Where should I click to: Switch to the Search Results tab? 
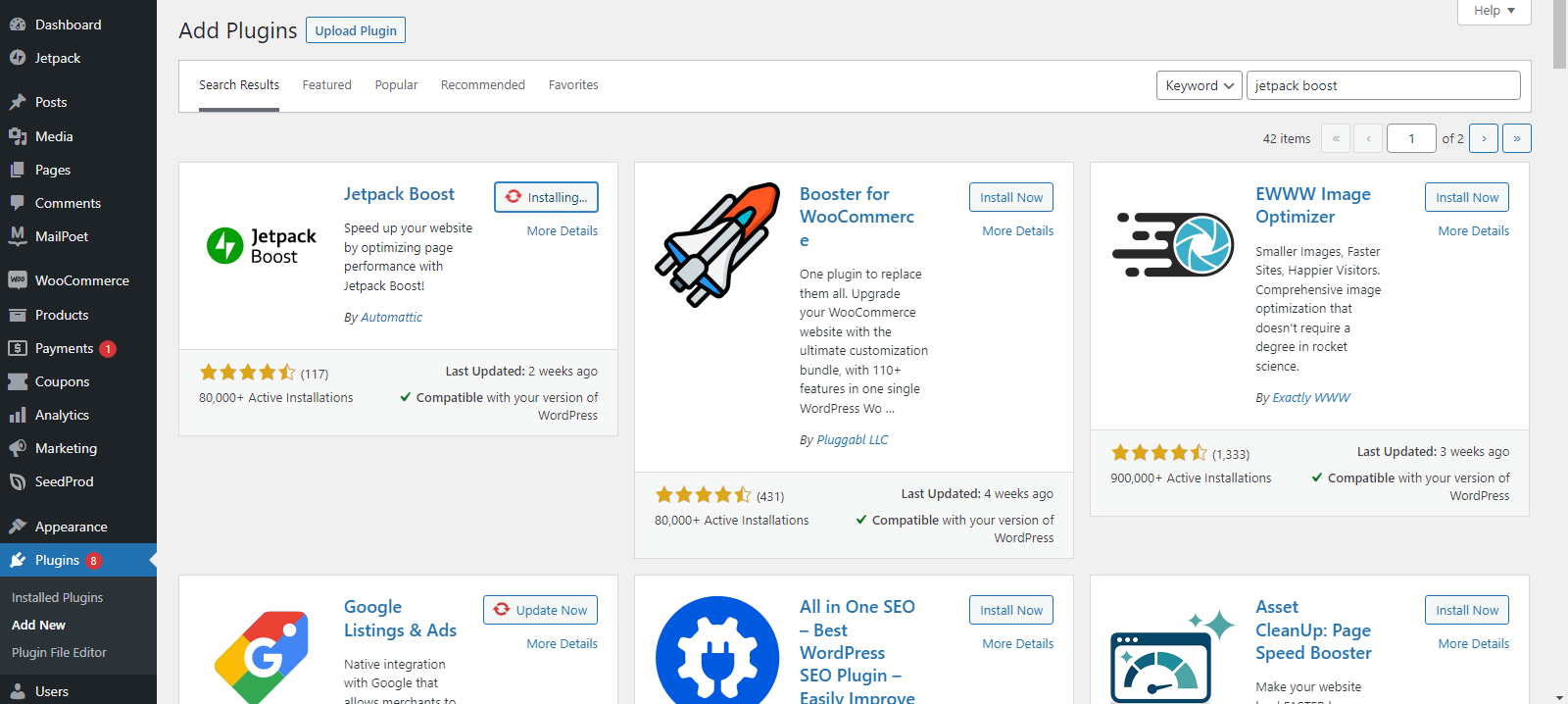tap(239, 85)
